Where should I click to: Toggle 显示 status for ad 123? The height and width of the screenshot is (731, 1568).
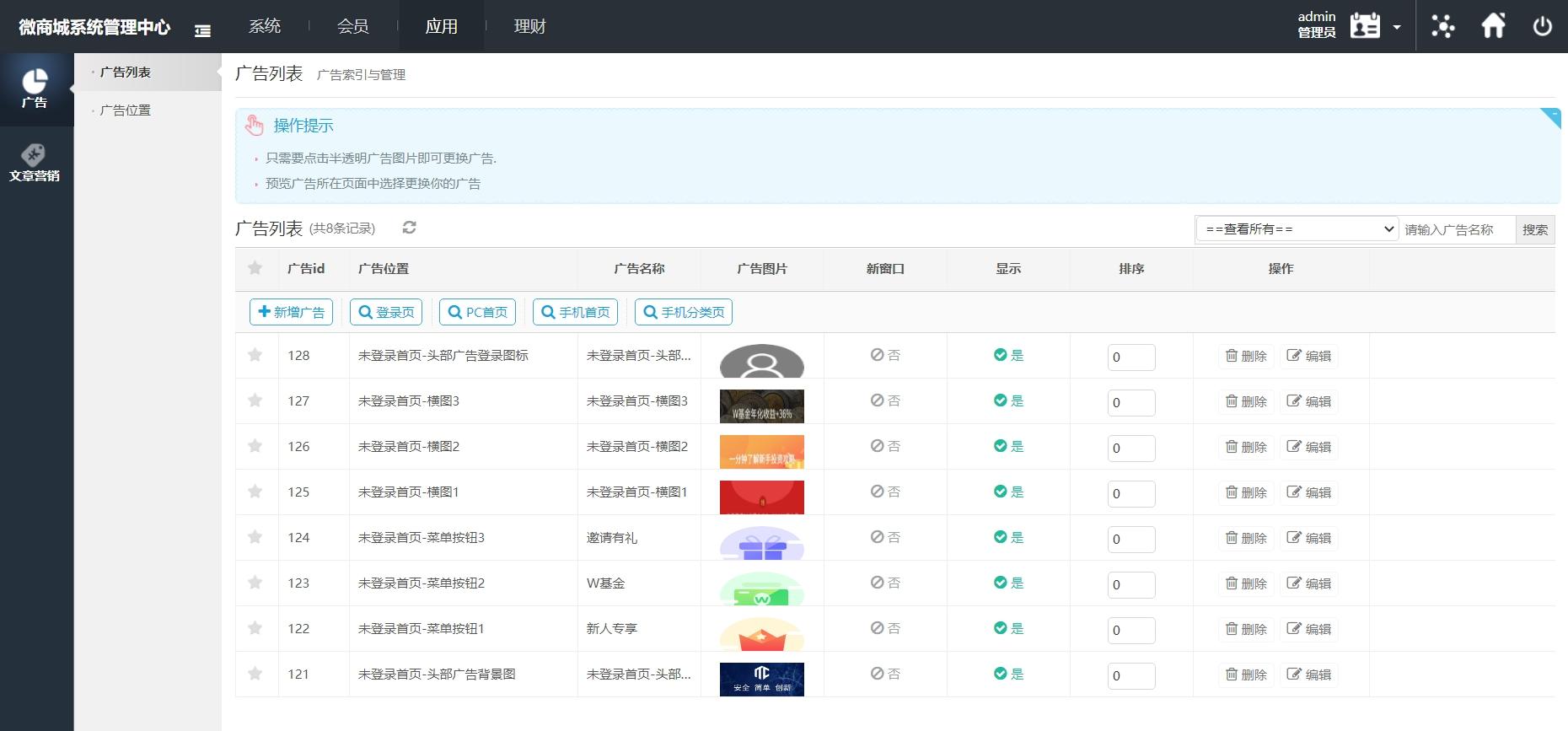pos(1008,583)
